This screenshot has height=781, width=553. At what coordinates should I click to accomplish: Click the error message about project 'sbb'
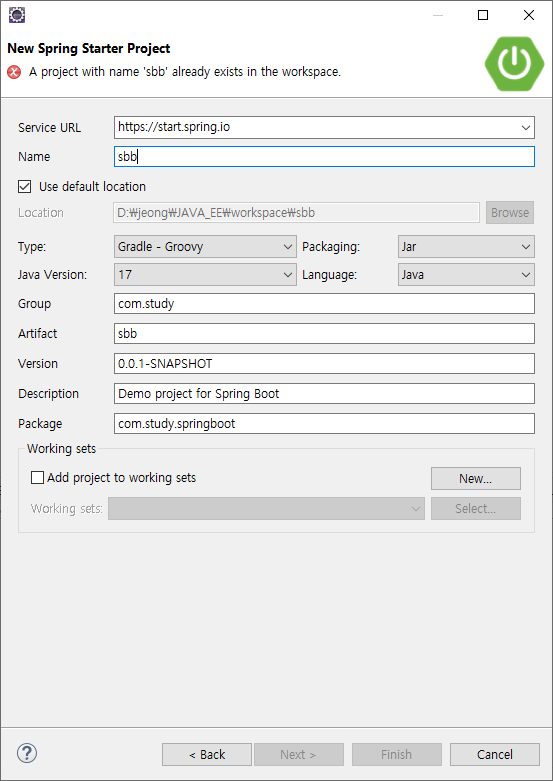coord(185,72)
